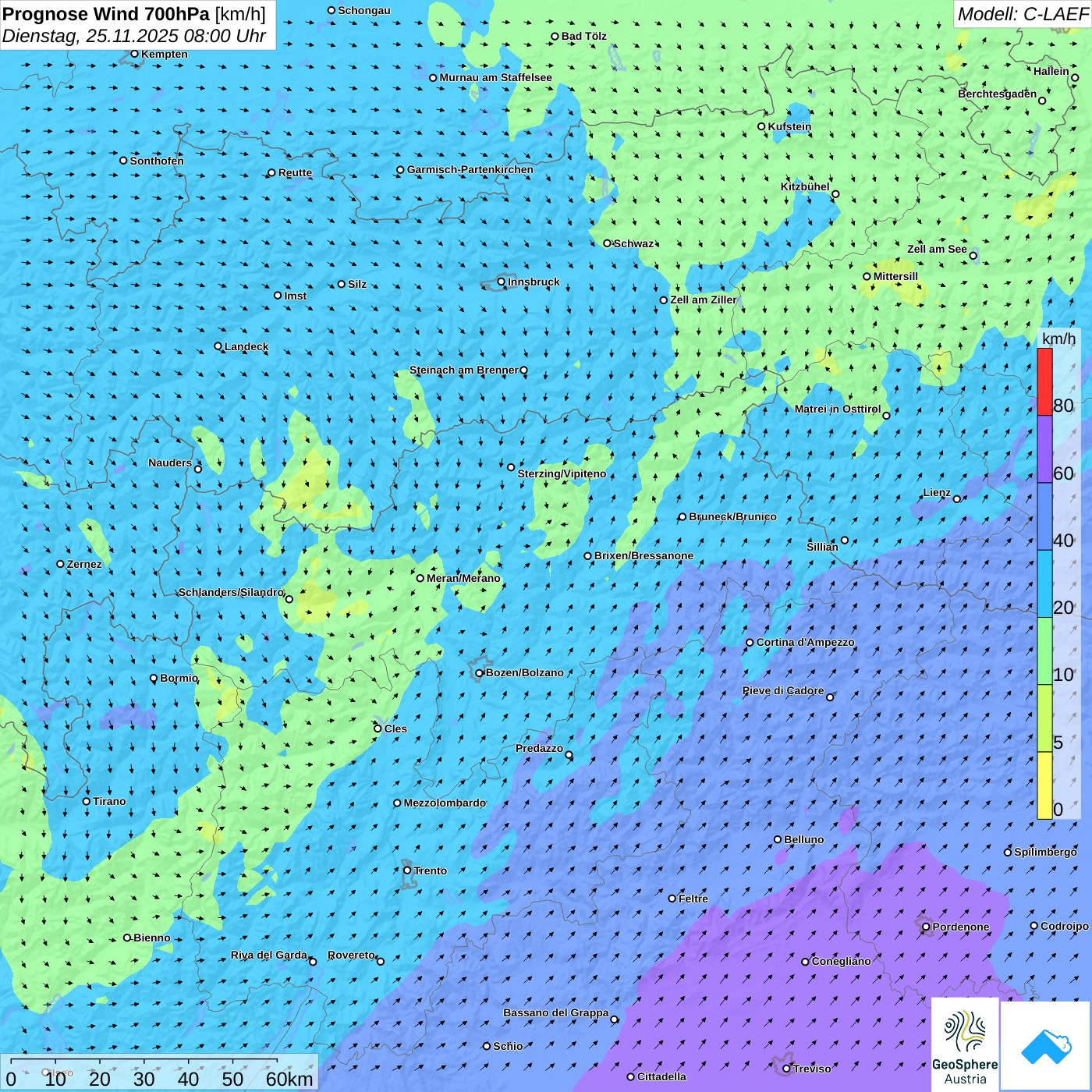The image size is (1092, 1092).
Task: Click the 'Prognose Wind 700hPa' title
Action: [x=106, y=14]
